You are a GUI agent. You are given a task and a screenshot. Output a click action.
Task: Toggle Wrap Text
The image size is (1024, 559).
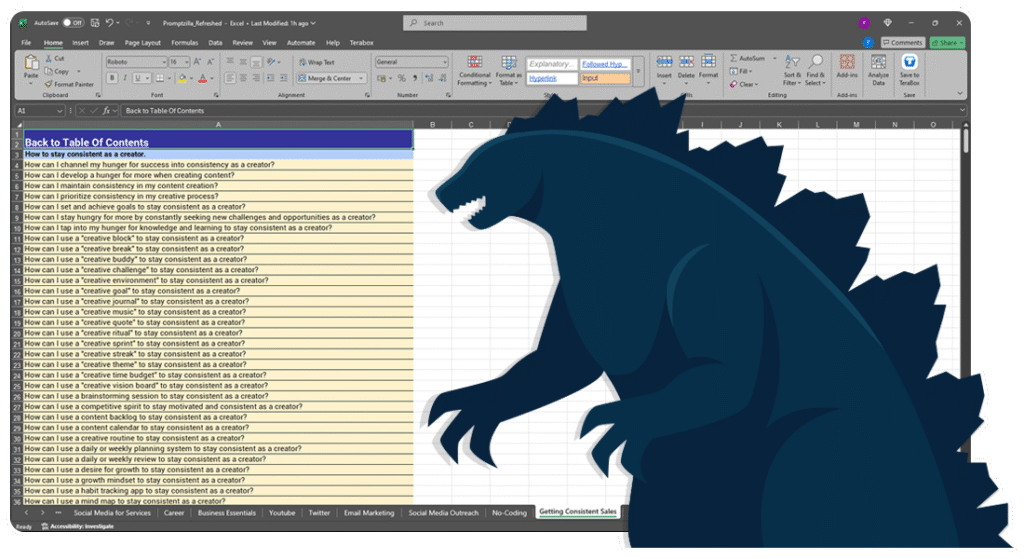(x=317, y=63)
